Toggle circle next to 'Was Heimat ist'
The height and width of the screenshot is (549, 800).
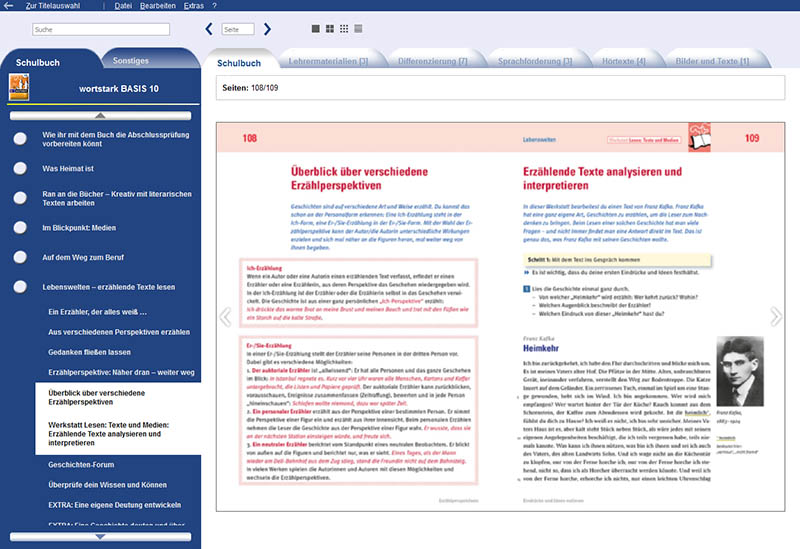coord(20,168)
